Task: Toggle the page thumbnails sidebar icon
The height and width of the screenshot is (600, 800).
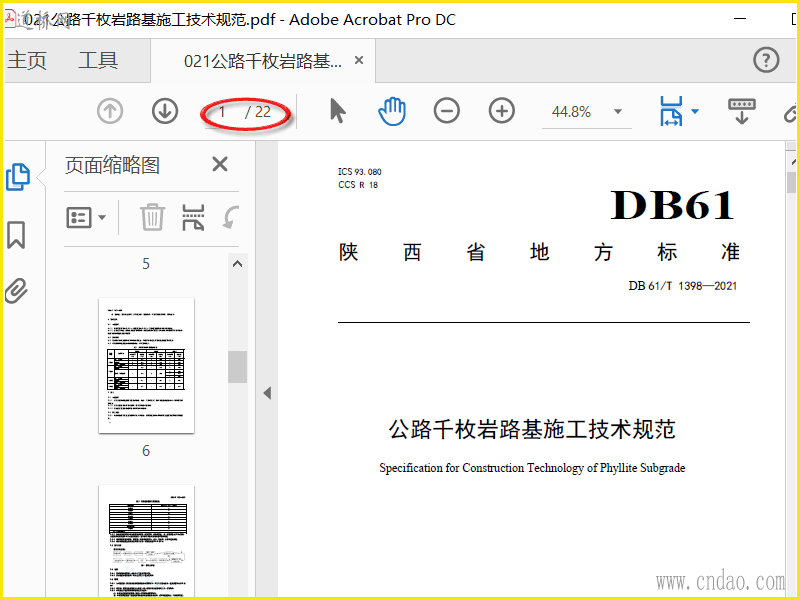Action: tap(18, 177)
